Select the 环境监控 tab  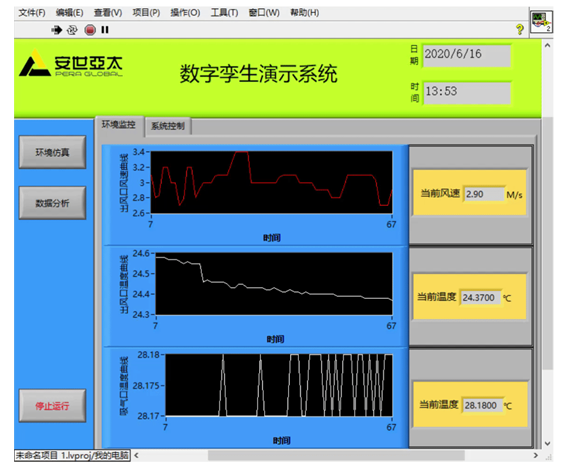click(x=119, y=125)
